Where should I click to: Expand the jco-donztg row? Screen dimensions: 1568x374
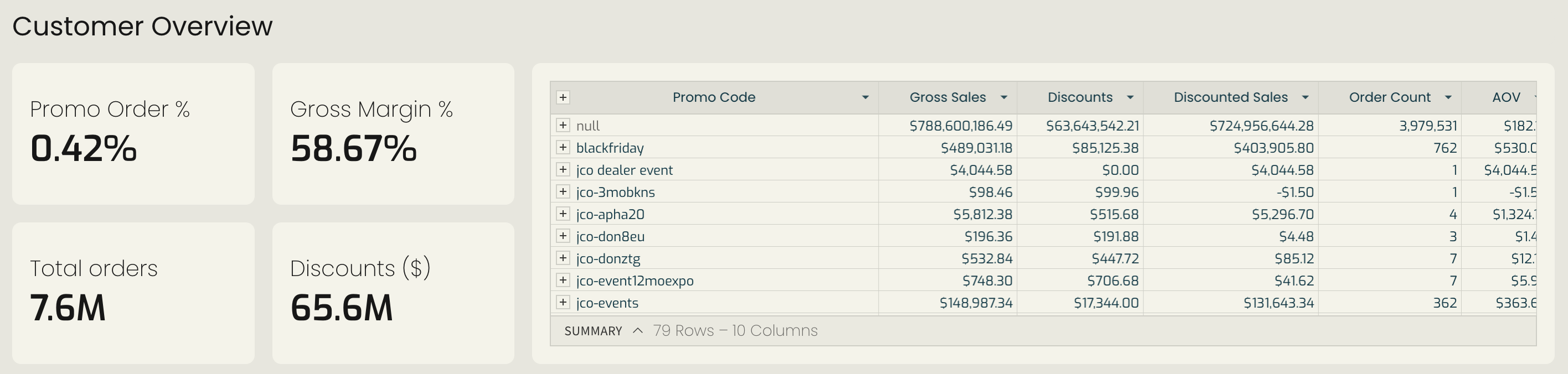pos(563,258)
